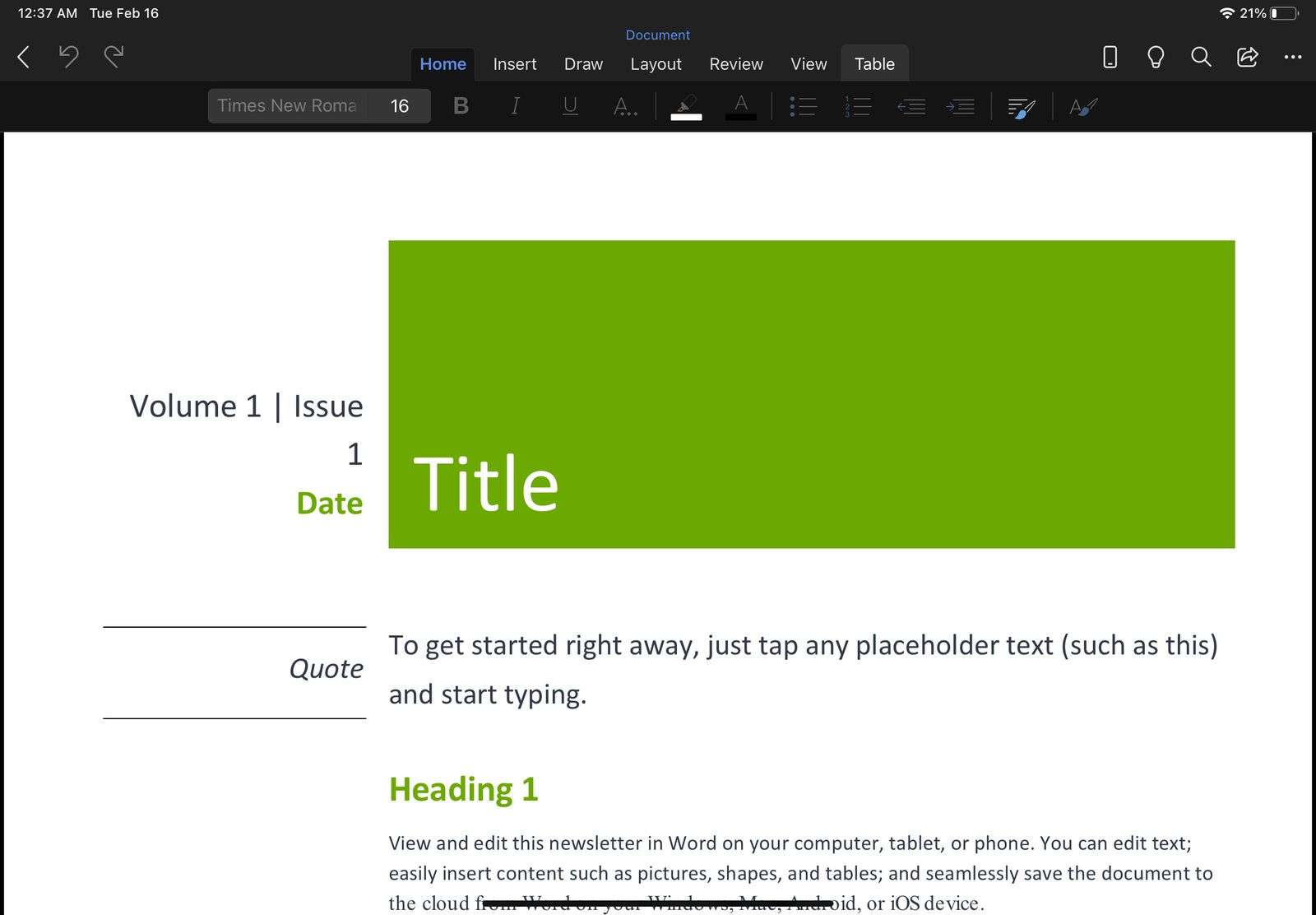Viewport: 1316px width, 915px height.
Task: Switch to Mobile View
Action: [x=1109, y=58]
